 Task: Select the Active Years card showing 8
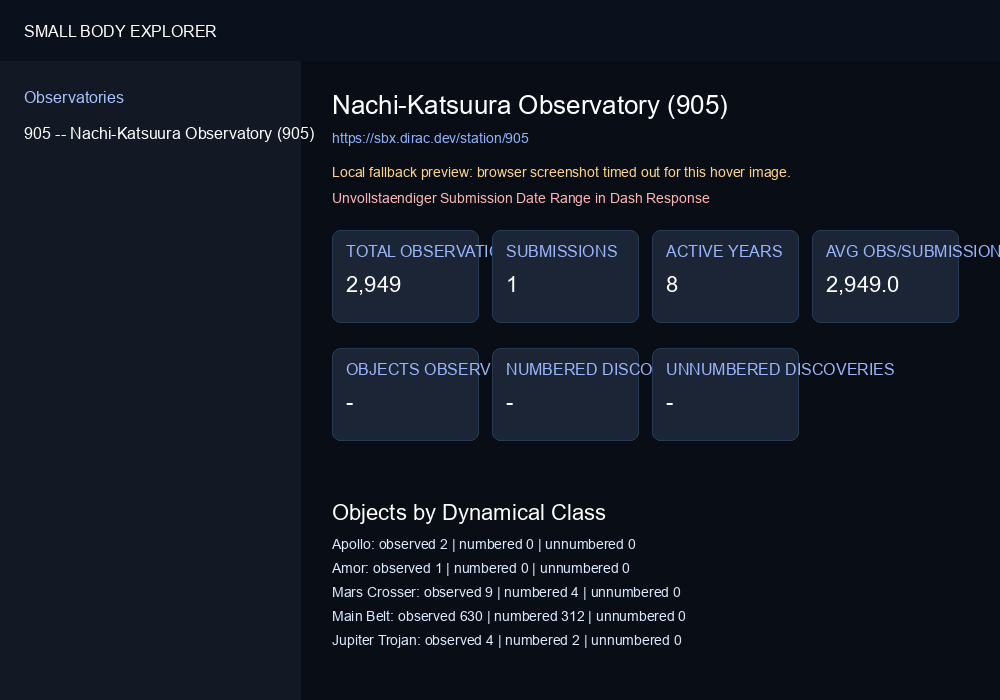click(x=725, y=276)
